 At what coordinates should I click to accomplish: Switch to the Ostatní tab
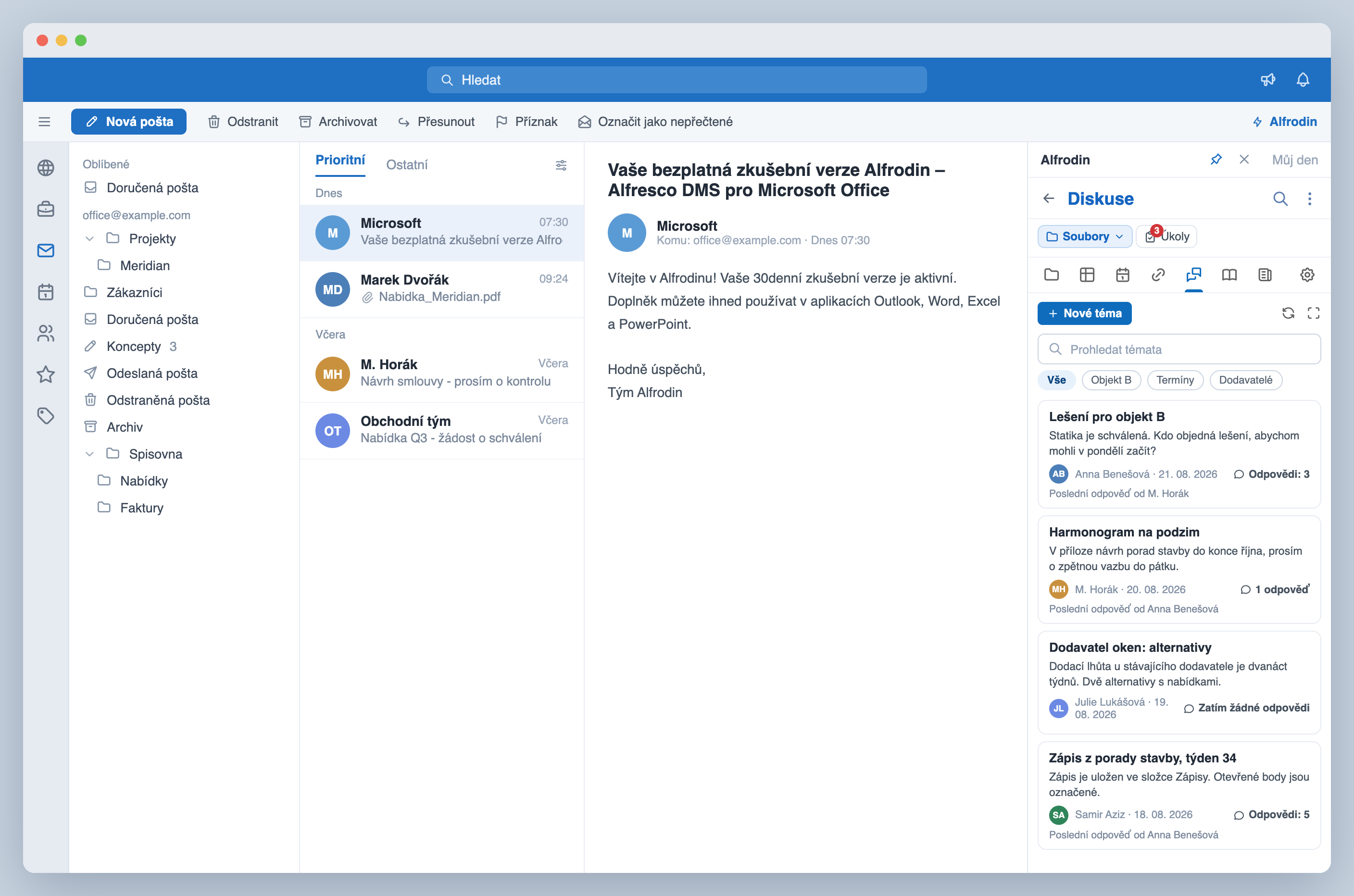point(406,164)
